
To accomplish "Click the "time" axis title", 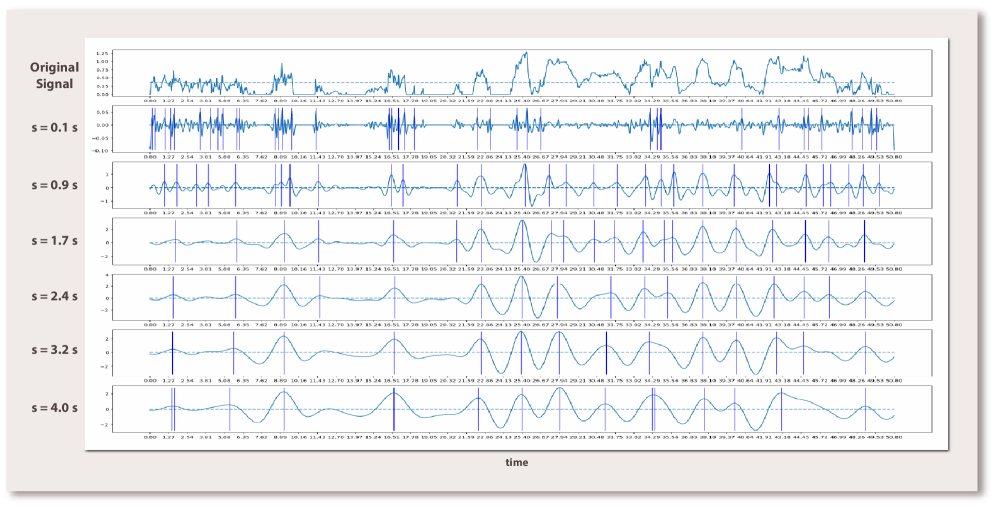I will [x=517, y=463].
